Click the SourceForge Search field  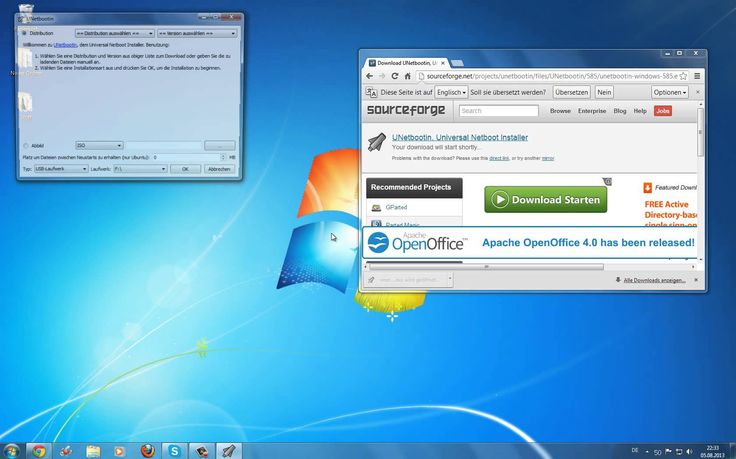(x=498, y=111)
